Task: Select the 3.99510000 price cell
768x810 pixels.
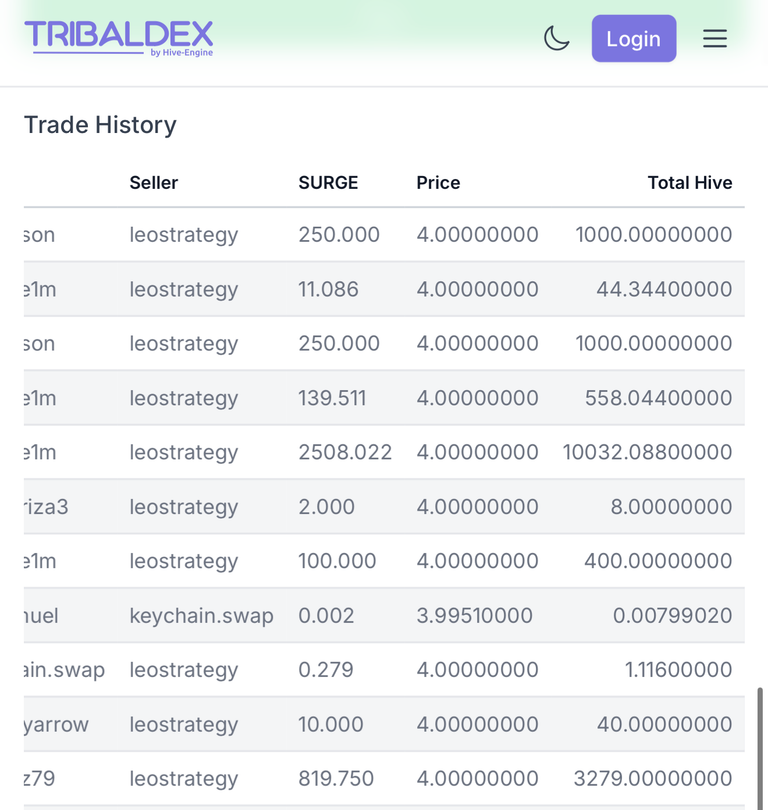Action: pos(474,616)
